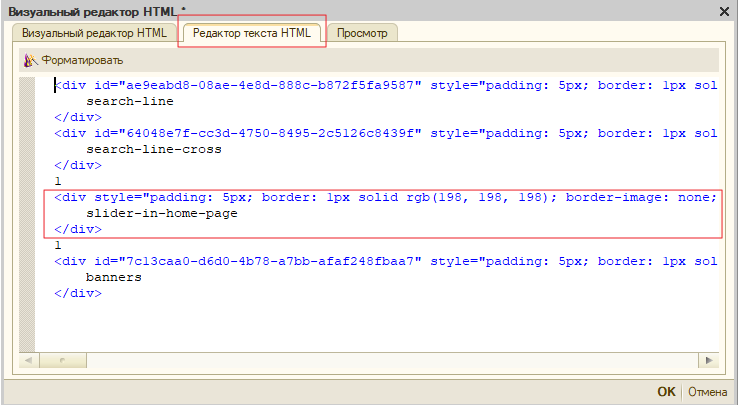Click div line with id 64048e7f-cc3d

(386, 133)
